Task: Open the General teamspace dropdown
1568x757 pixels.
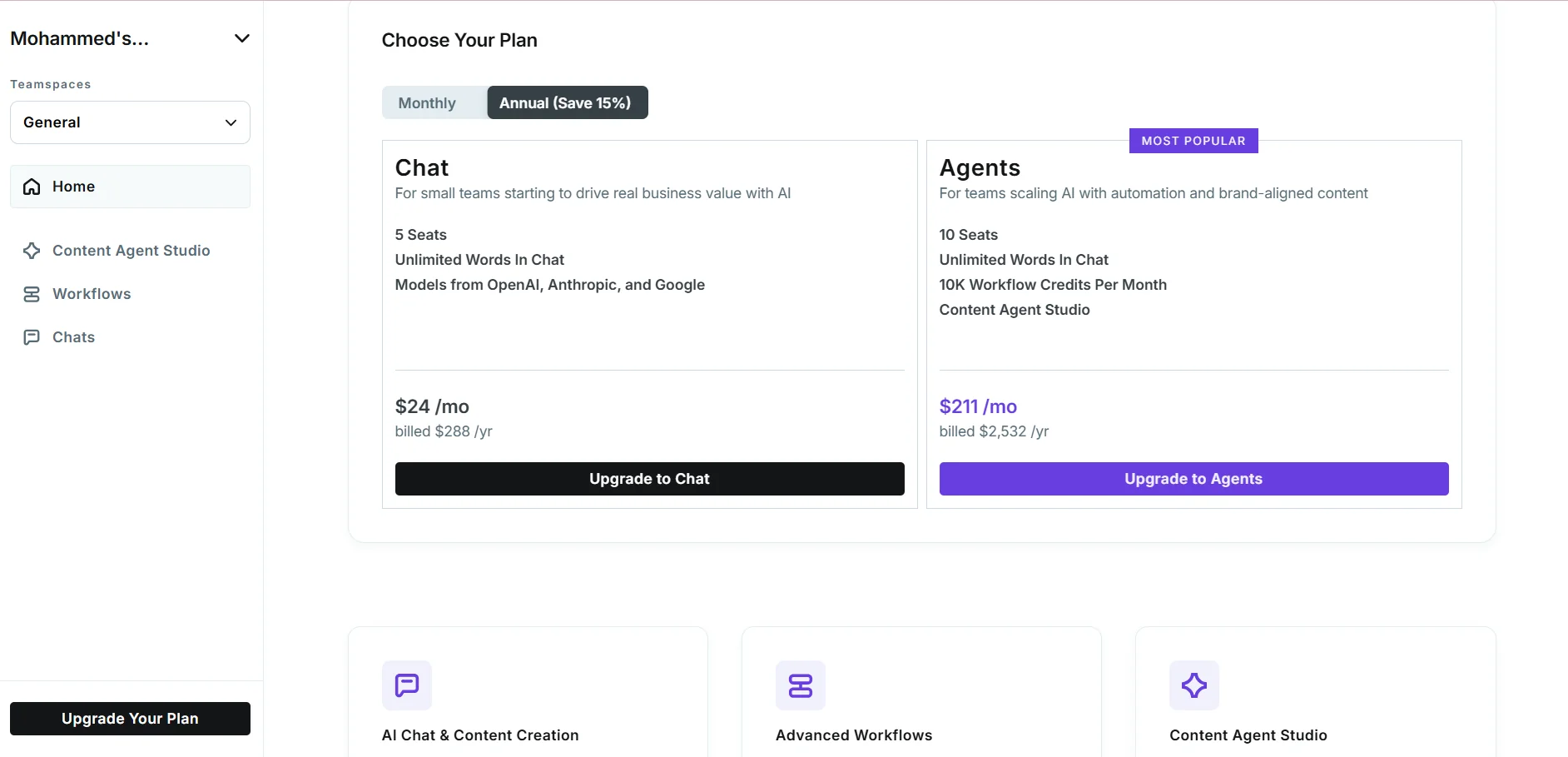Action: tap(130, 122)
